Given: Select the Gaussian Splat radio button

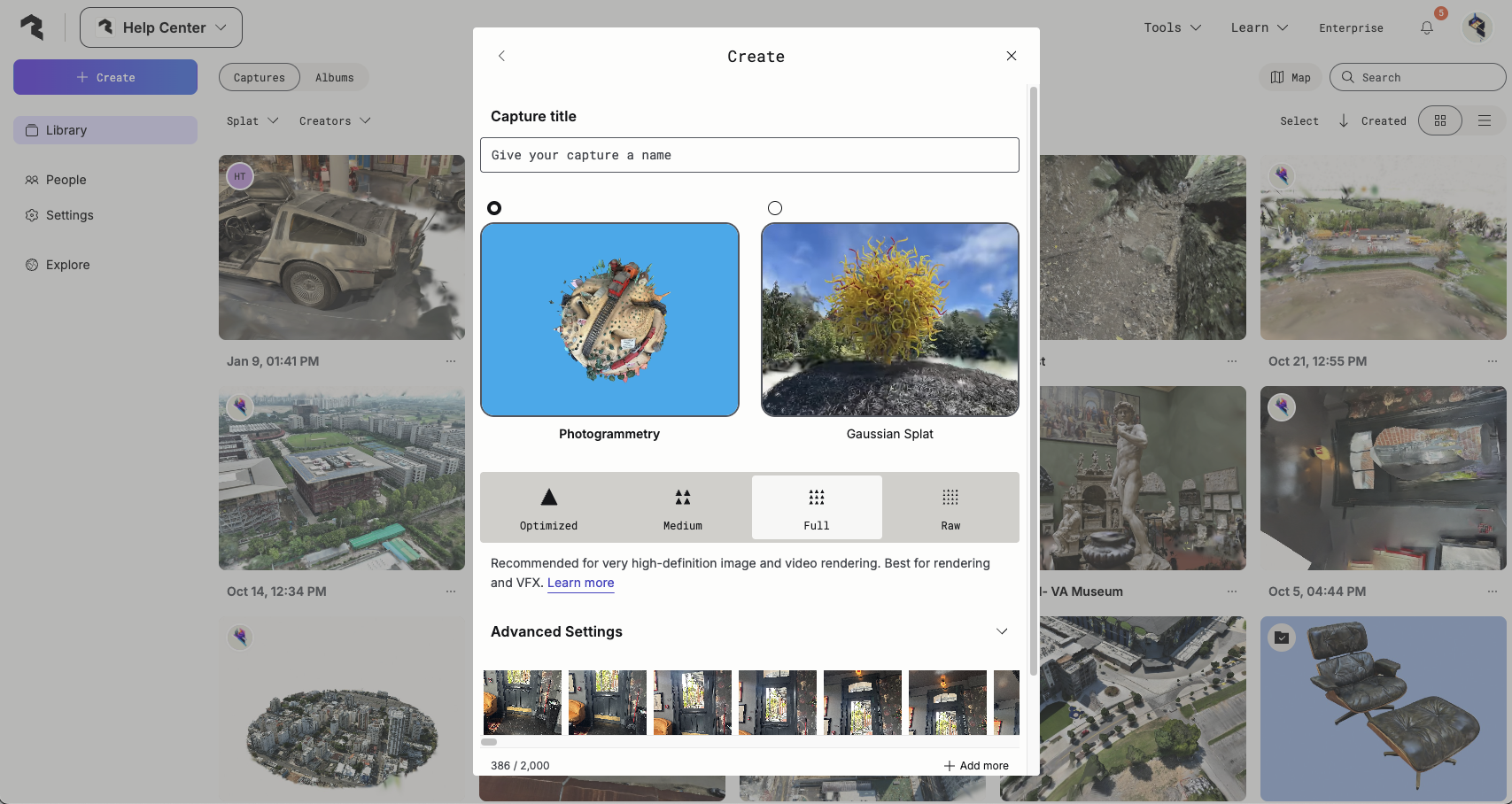Looking at the screenshot, I should 775,208.
